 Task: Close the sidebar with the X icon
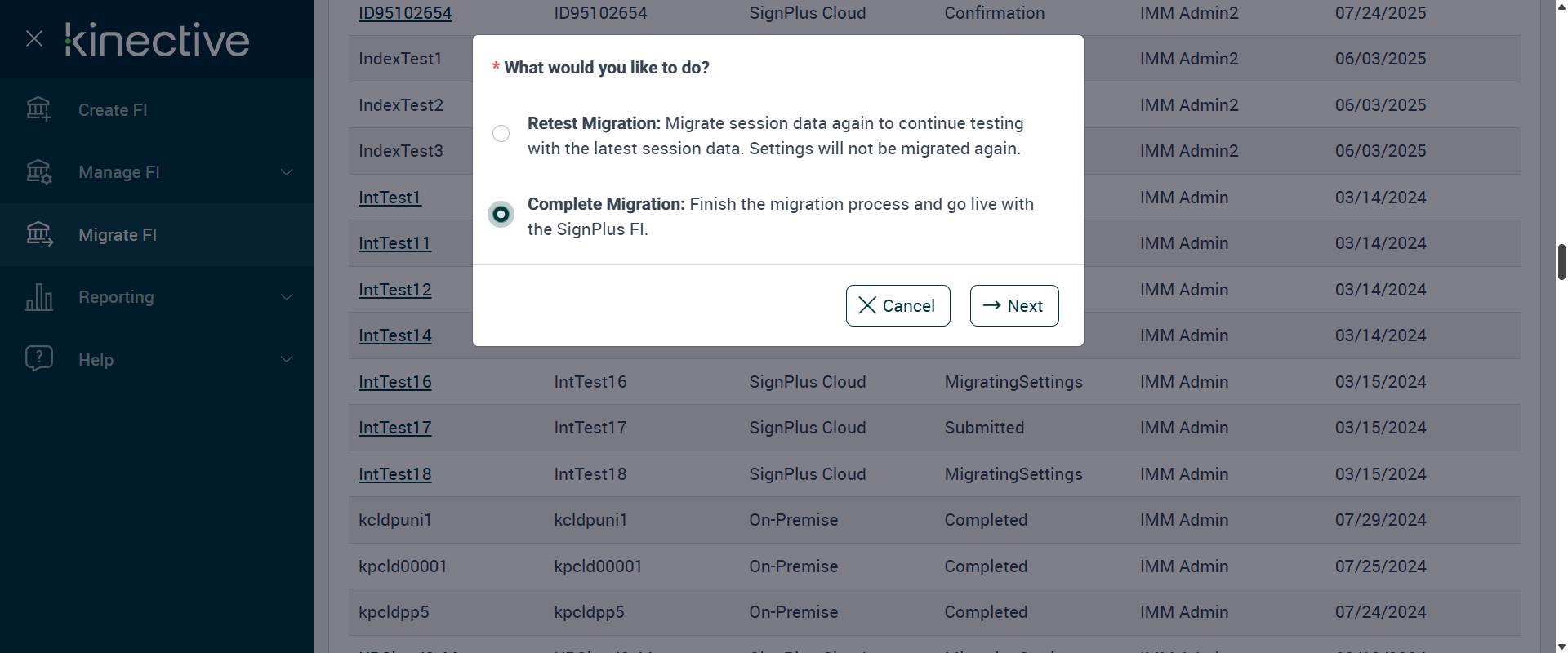(34, 38)
